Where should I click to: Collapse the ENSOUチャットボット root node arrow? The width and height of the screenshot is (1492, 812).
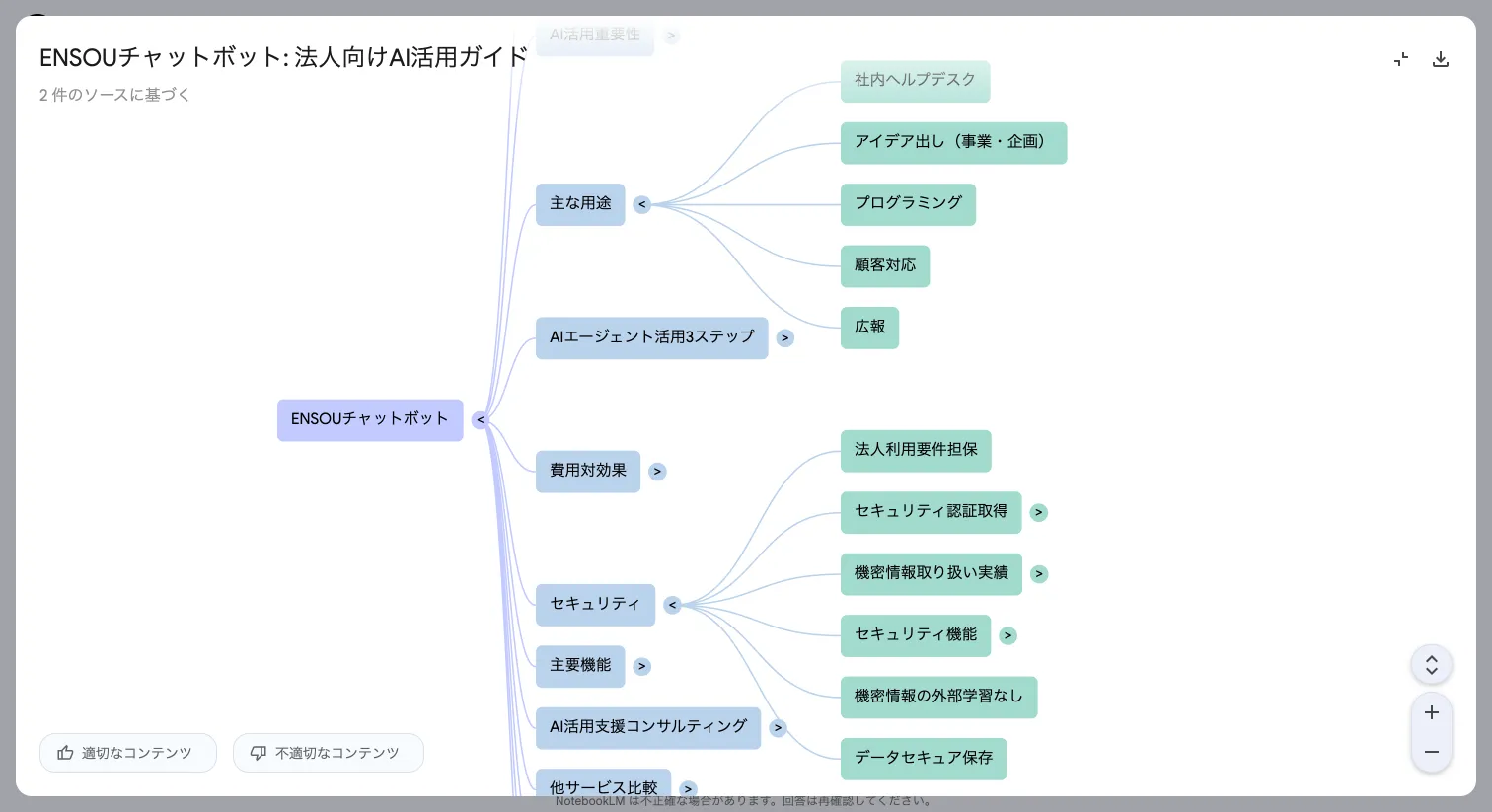(x=481, y=420)
